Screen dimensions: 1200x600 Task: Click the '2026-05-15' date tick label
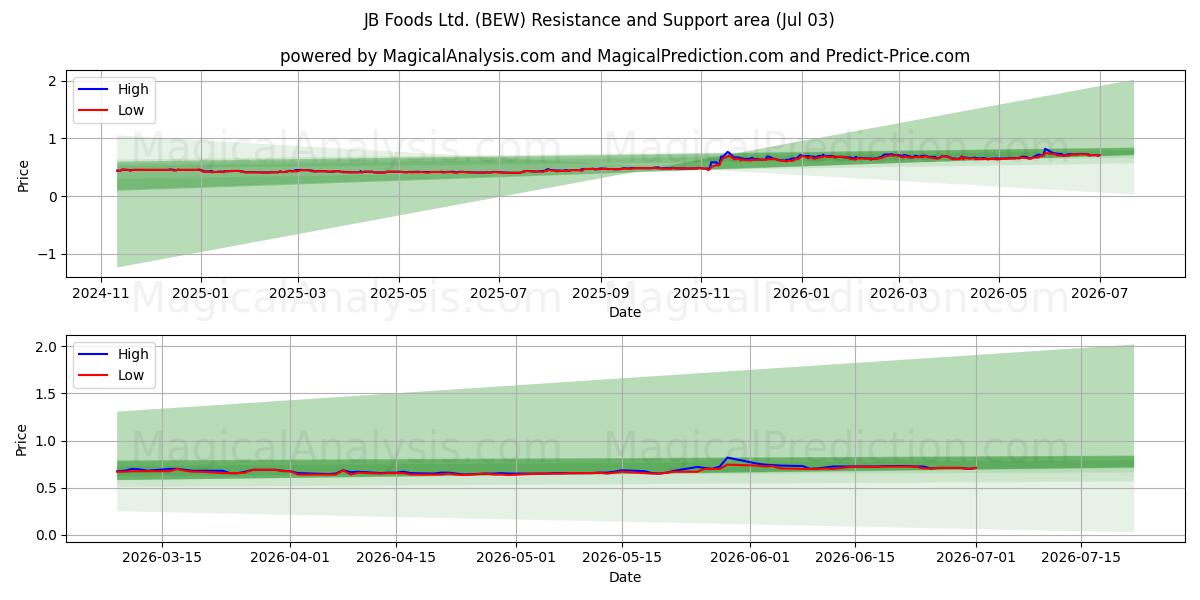[622, 558]
